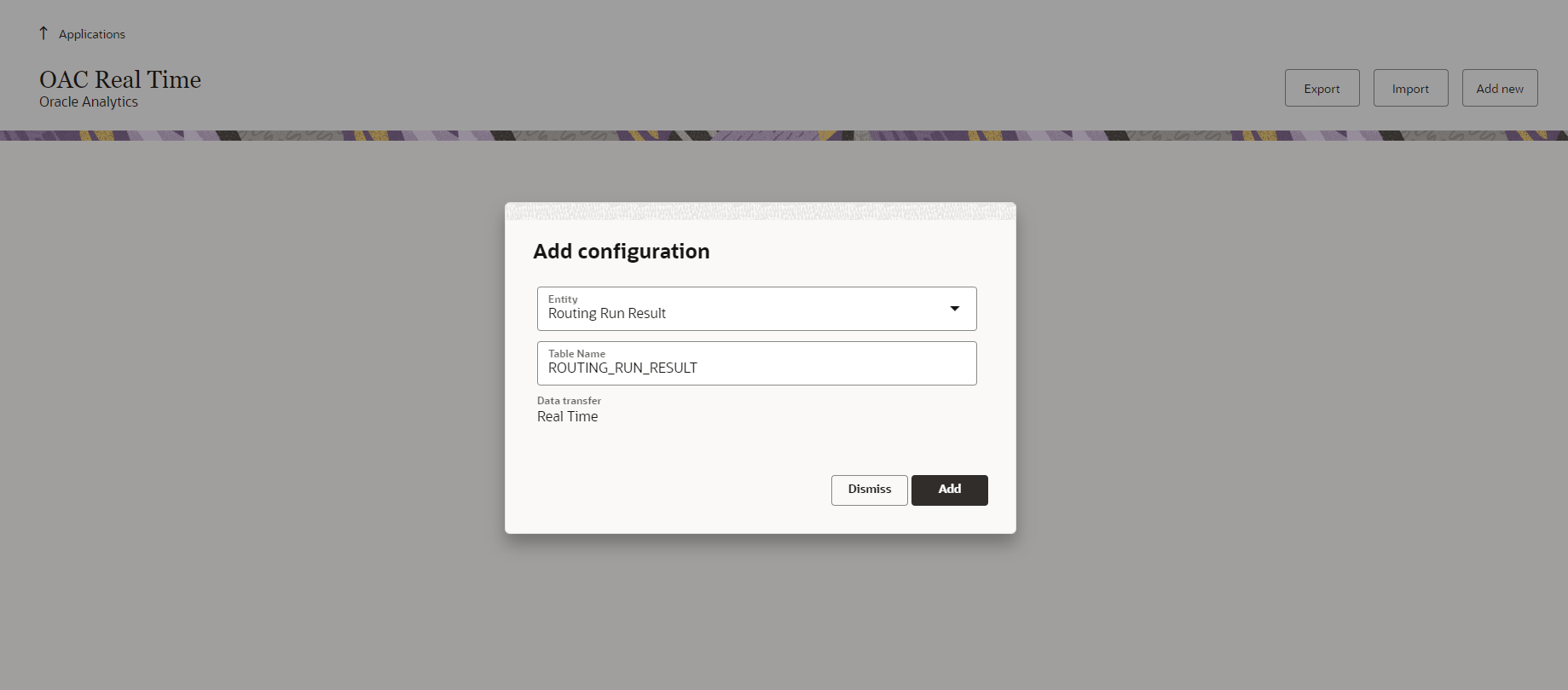1568x690 pixels.
Task: Confirm with the dark Add button
Action: (949, 490)
